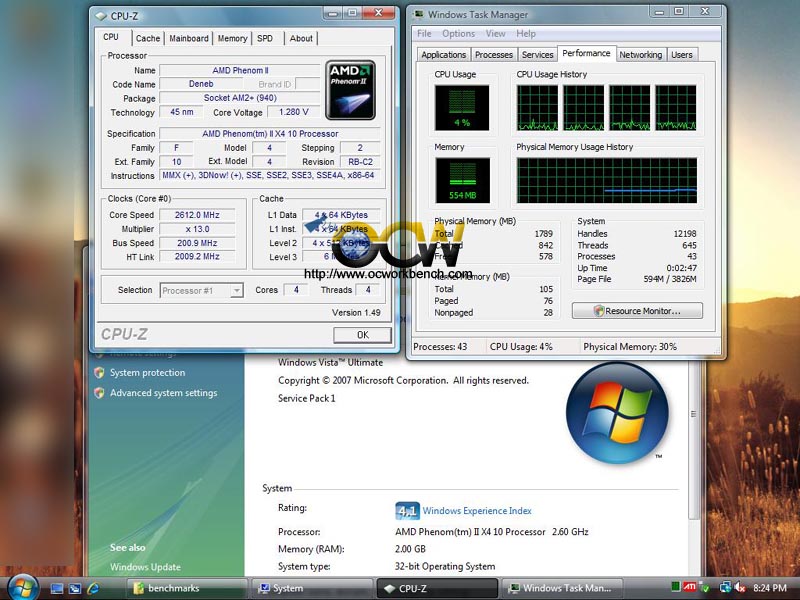Click the HT Link 2009.2 MHz value
The height and width of the screenshot is (600, 800).
coord(197,257)
